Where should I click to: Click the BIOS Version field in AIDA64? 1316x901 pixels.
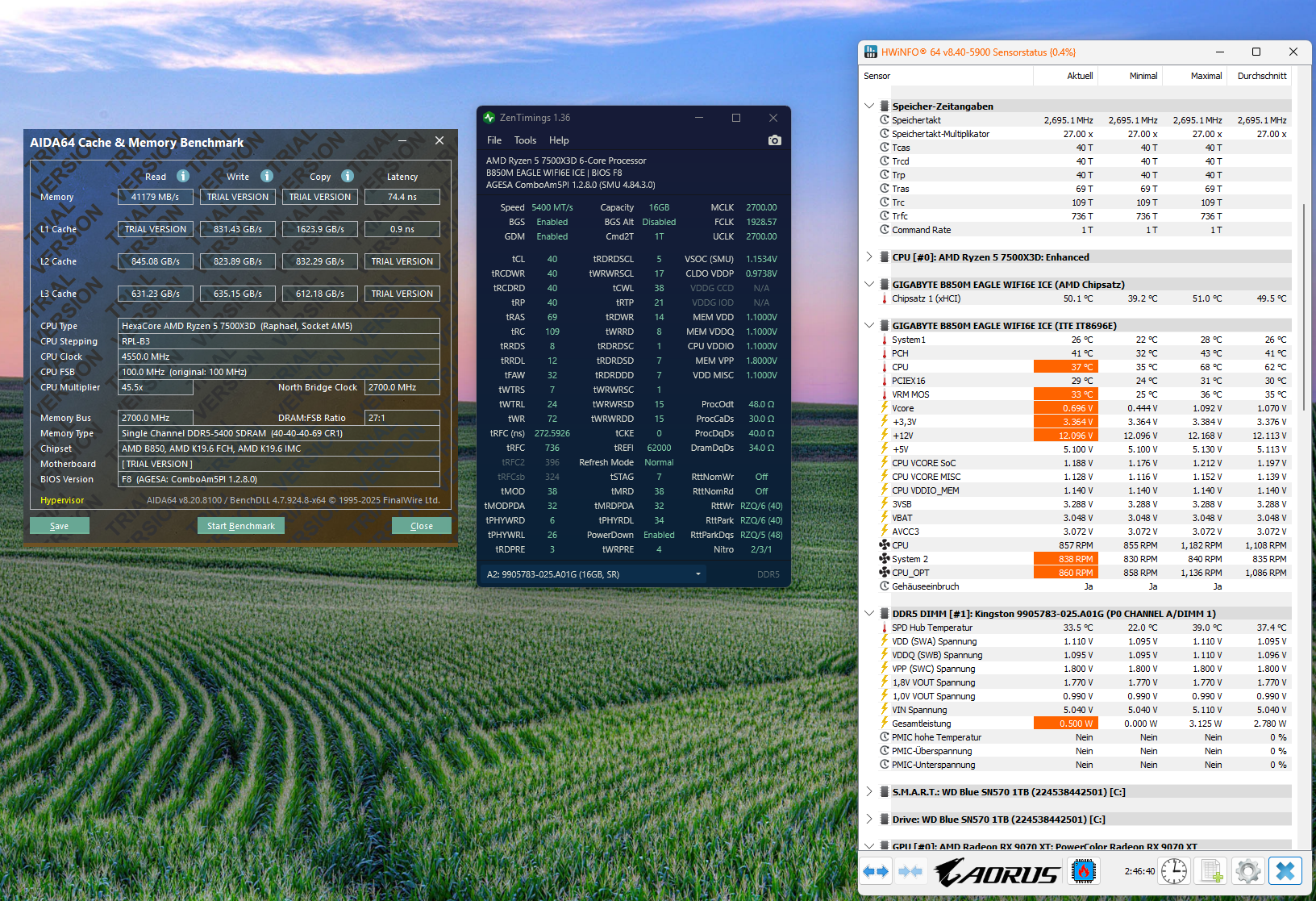[279, 479]
